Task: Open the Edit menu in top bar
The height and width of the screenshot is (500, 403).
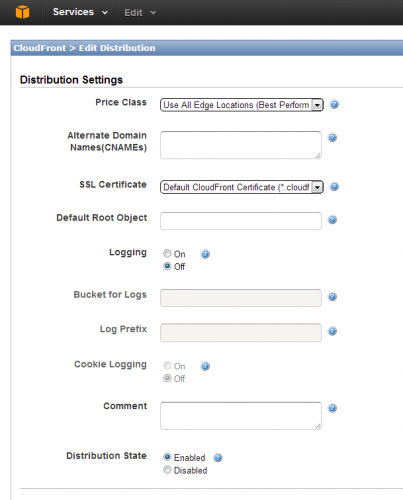Action: pyautogui.click(x=140, y=13)
